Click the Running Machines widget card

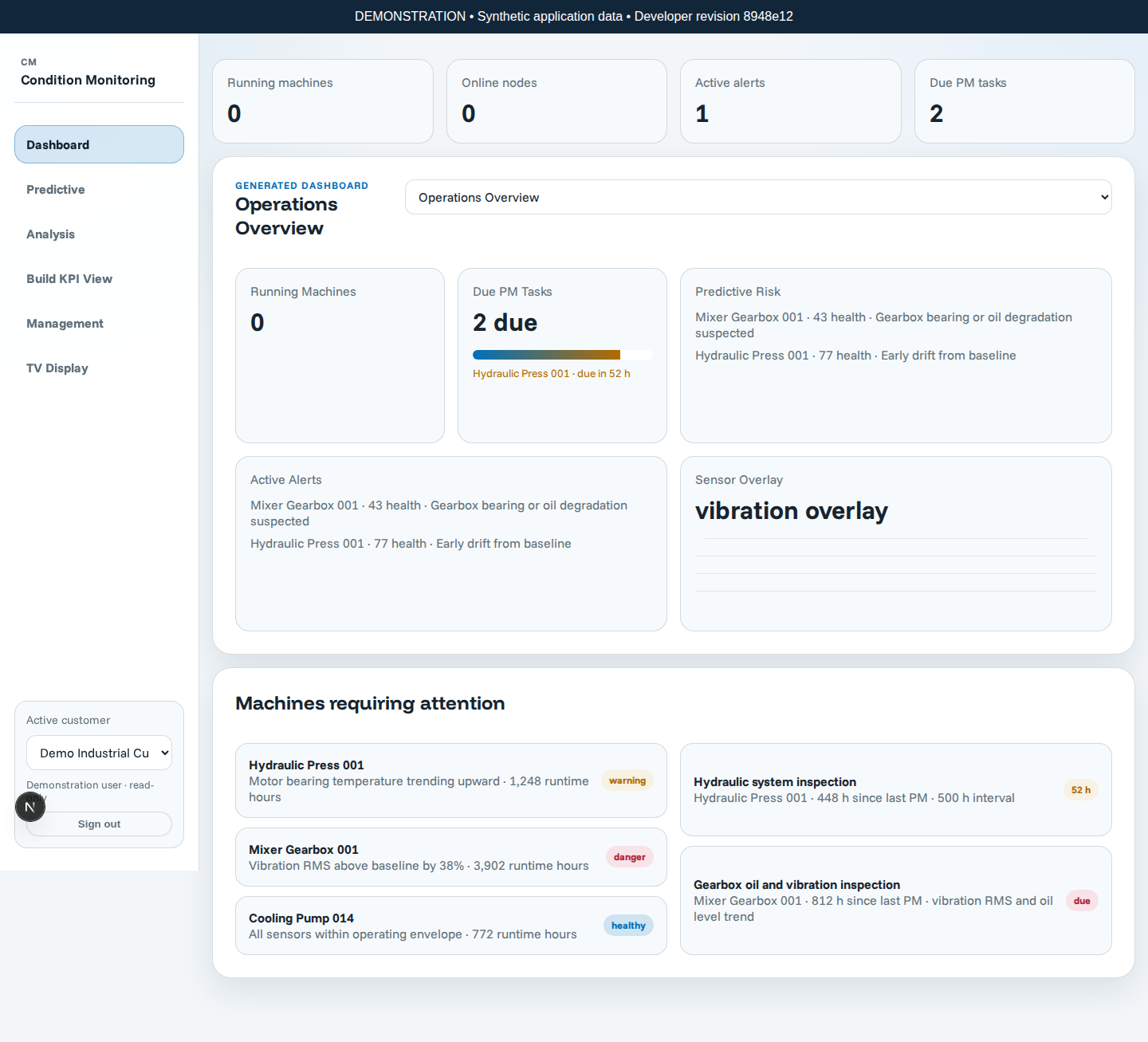[340, 356]
